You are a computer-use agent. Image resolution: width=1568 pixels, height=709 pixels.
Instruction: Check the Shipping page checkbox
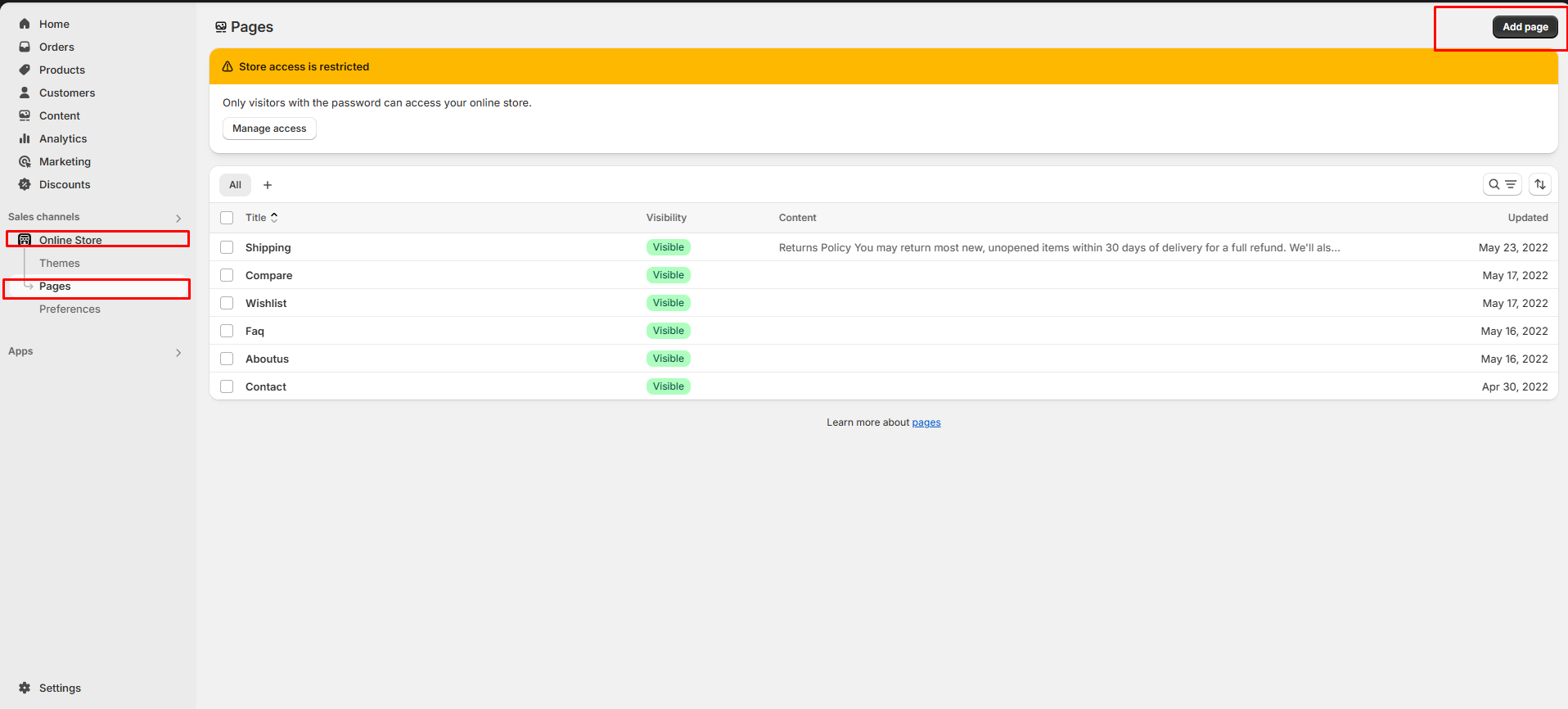pyautogui.click(x=227, y=247)
